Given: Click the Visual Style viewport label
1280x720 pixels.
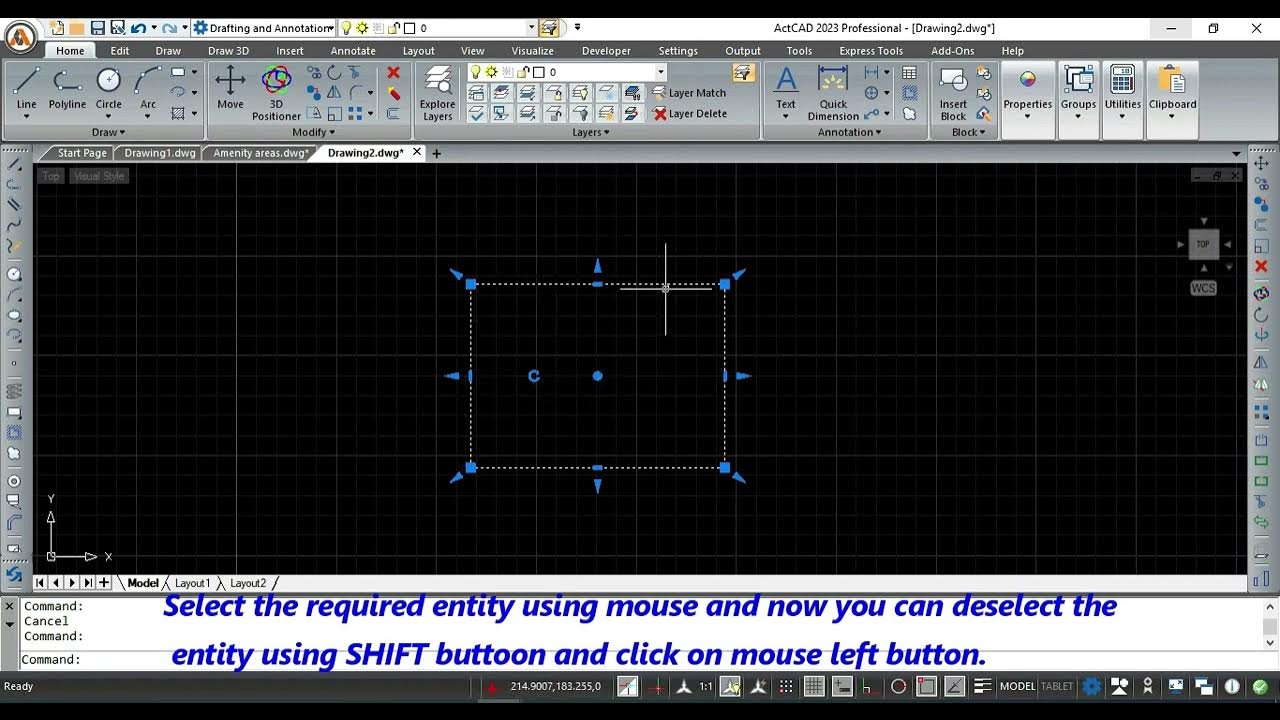Looking at the screenshot, I should click(x=99, y=176).
